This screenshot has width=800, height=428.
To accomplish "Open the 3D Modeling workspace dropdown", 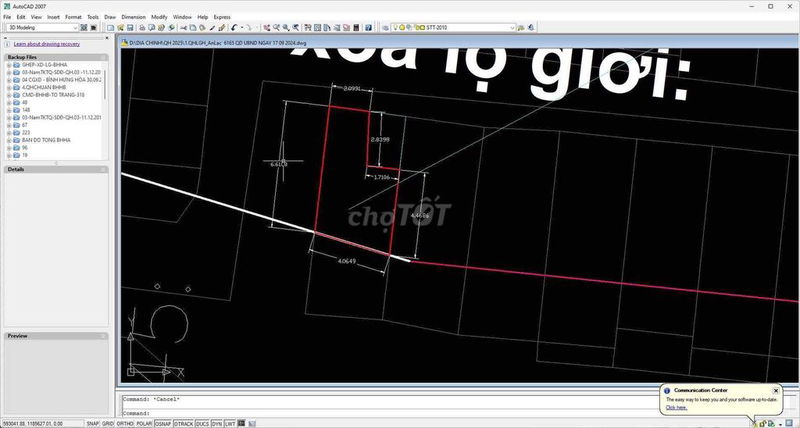I will 97,28.
